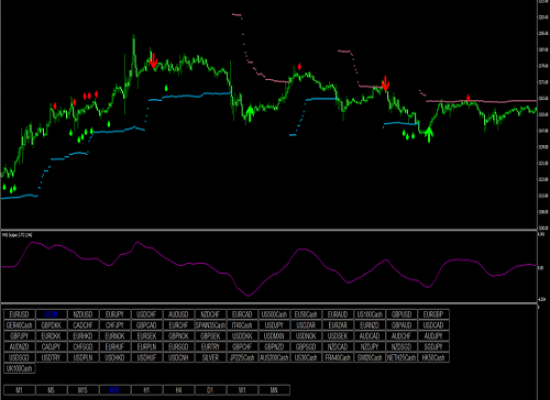Switch chart symbol to EURUSD
The height and width of the screenshot is (400, 550).
(x=19, y=314)
